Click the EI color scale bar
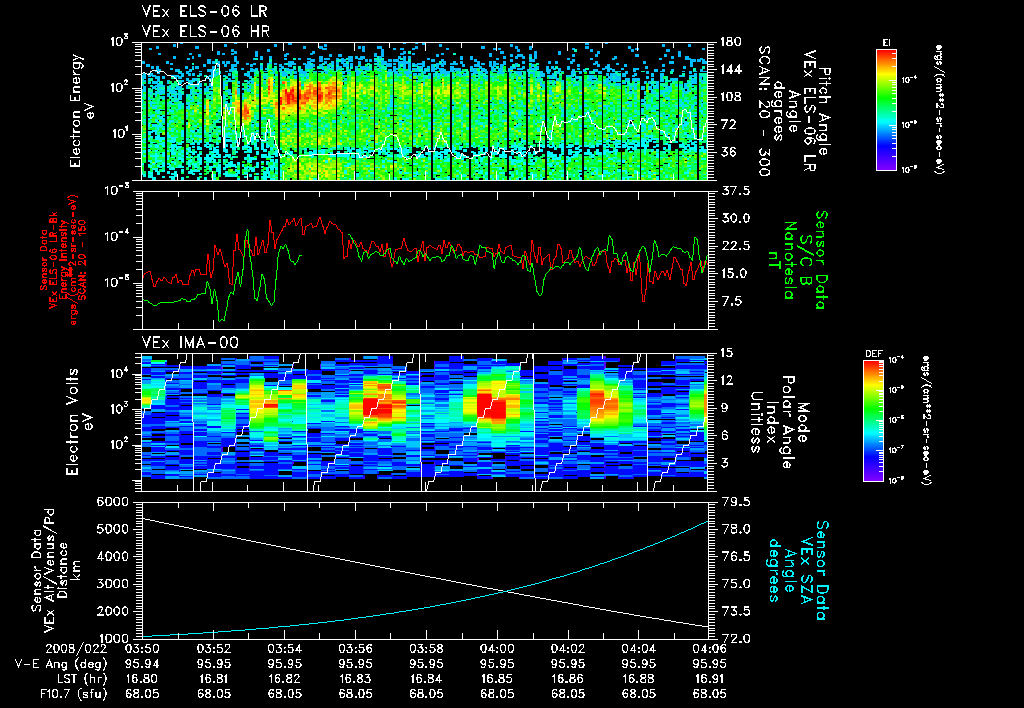 886,109
